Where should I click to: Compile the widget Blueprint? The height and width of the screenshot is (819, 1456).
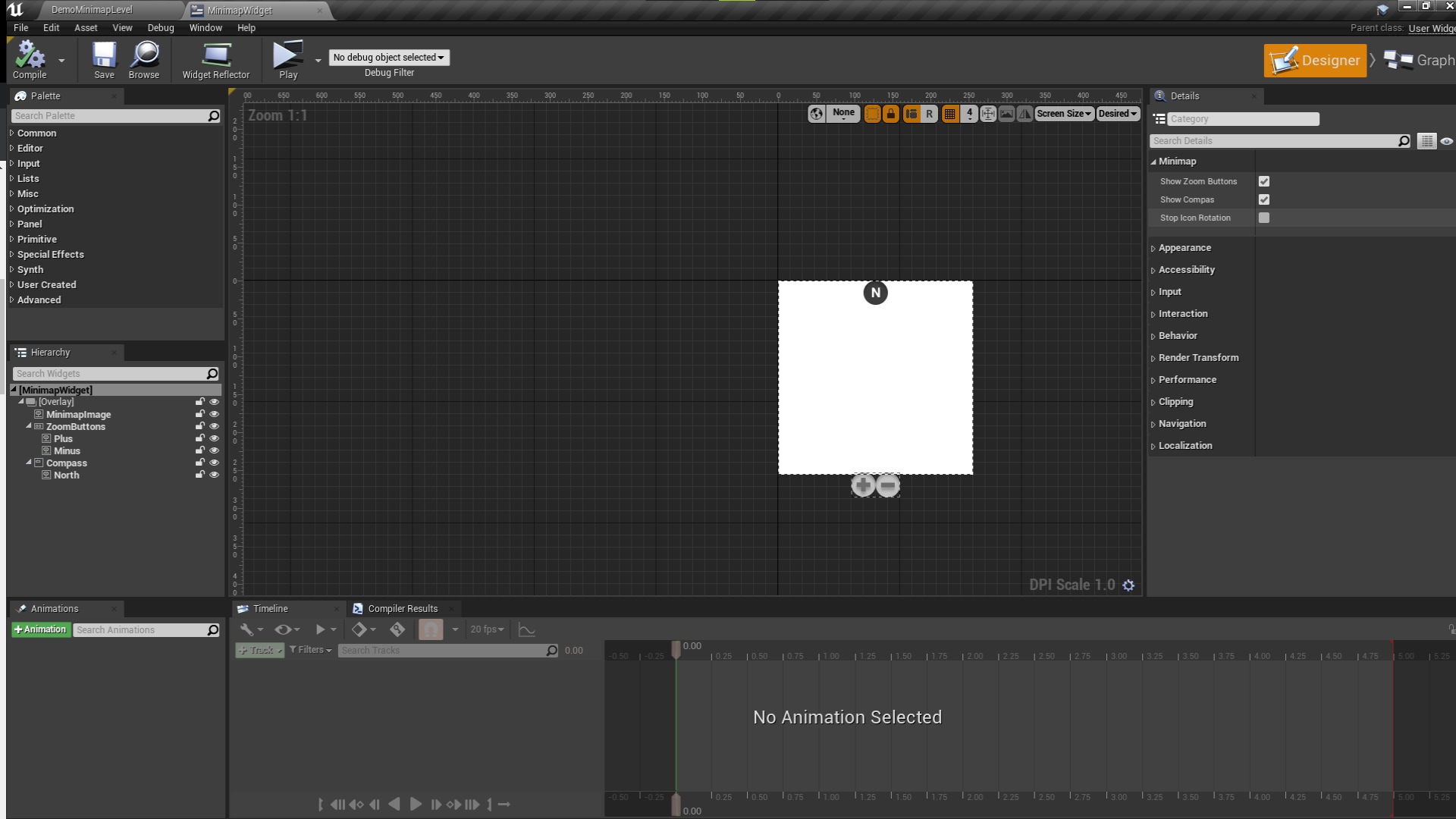pos(32,60)
